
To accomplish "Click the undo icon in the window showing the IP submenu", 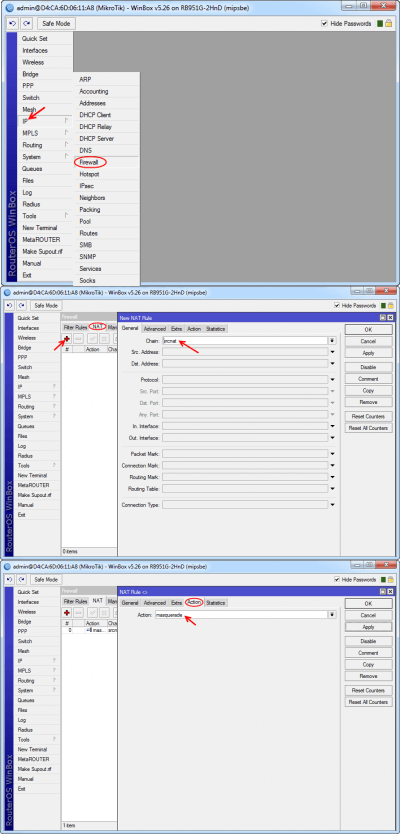I will coord(12,23).
